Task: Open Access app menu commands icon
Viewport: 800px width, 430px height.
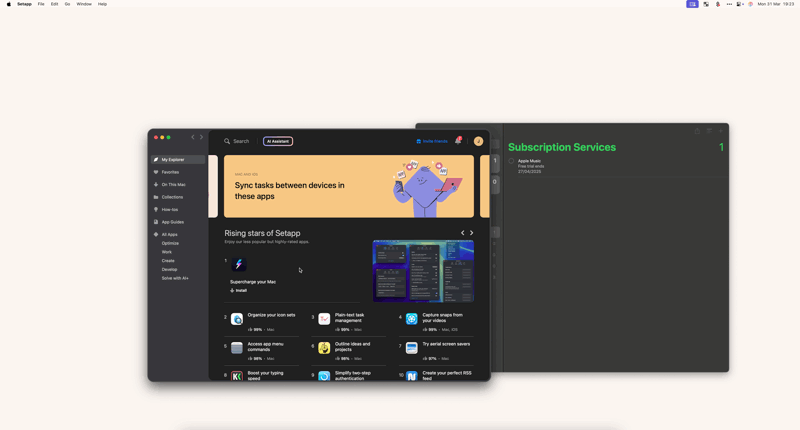Action: (237, 348)
